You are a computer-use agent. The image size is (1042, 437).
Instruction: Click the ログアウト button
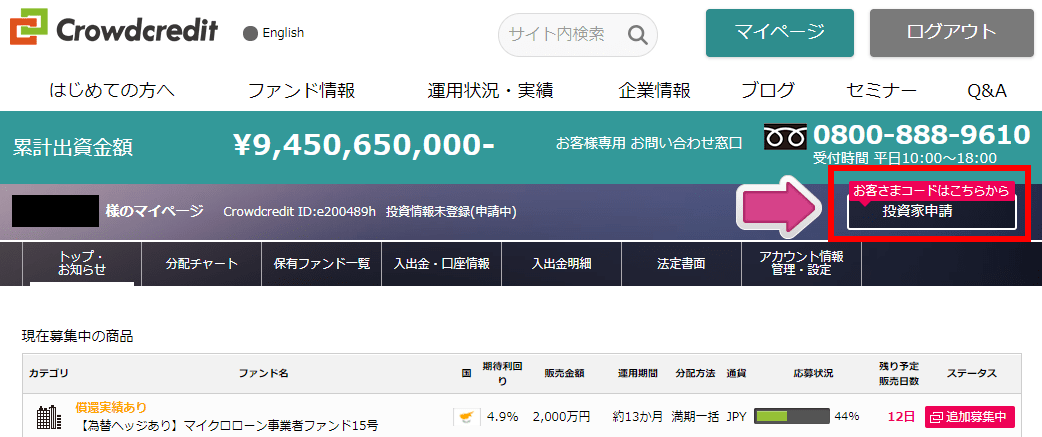(952, 33)
